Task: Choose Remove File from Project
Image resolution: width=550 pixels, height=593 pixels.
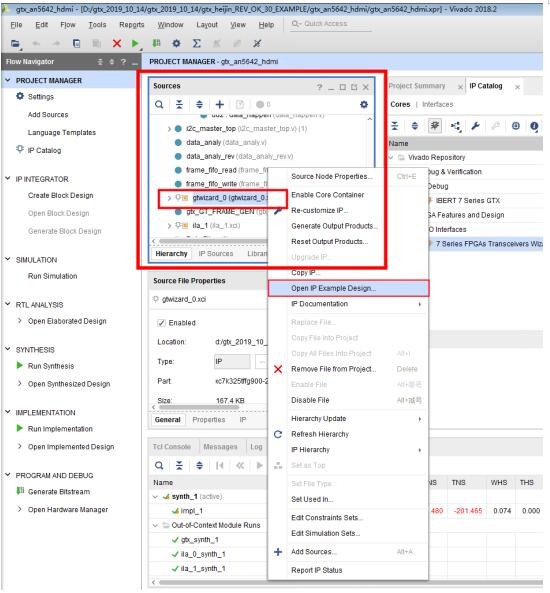Action: (x=333, y=369)
